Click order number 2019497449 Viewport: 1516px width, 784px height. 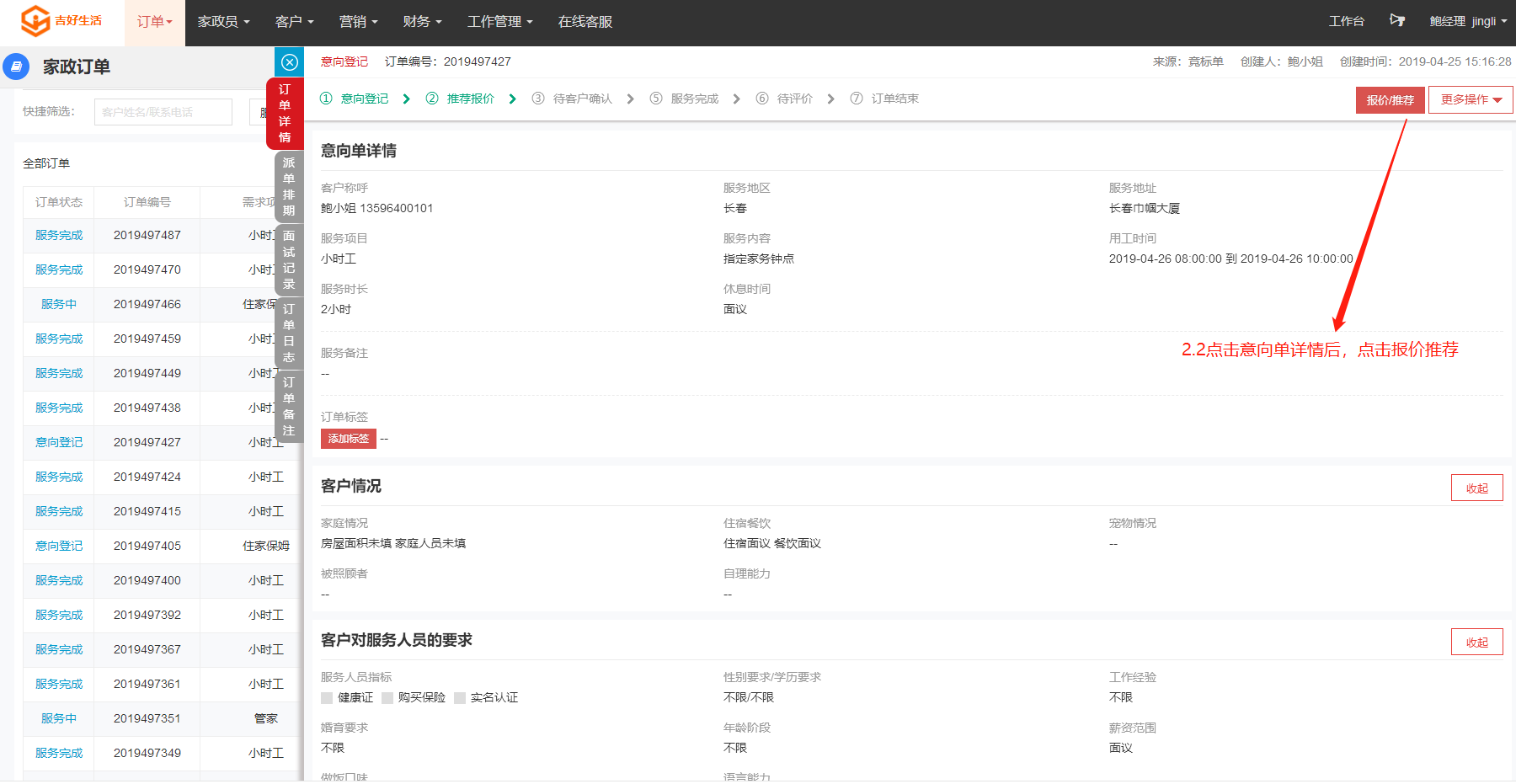pyautogui.click(x=147, y=374)
